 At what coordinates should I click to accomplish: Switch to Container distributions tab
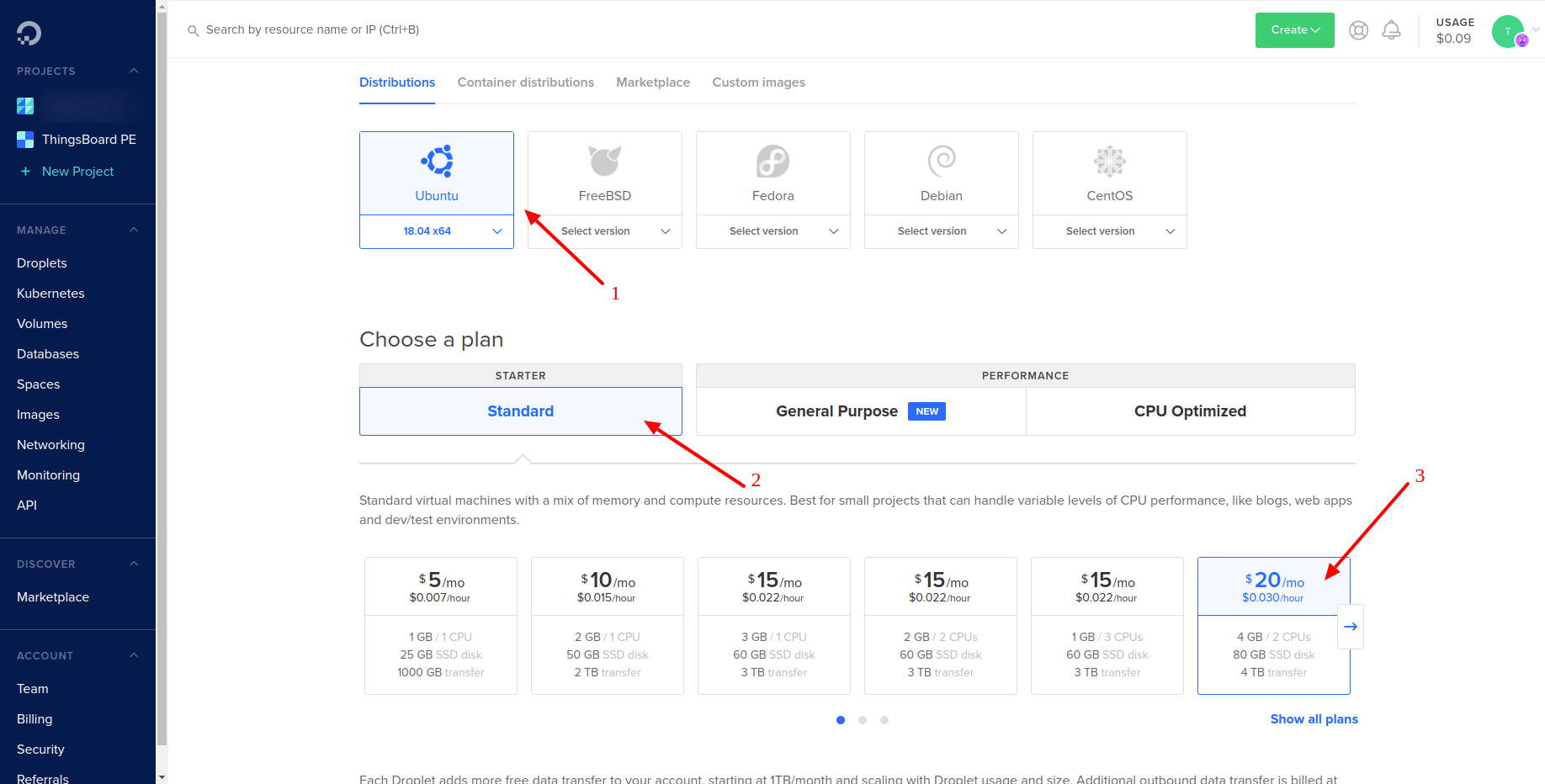(x=526, y=82)
